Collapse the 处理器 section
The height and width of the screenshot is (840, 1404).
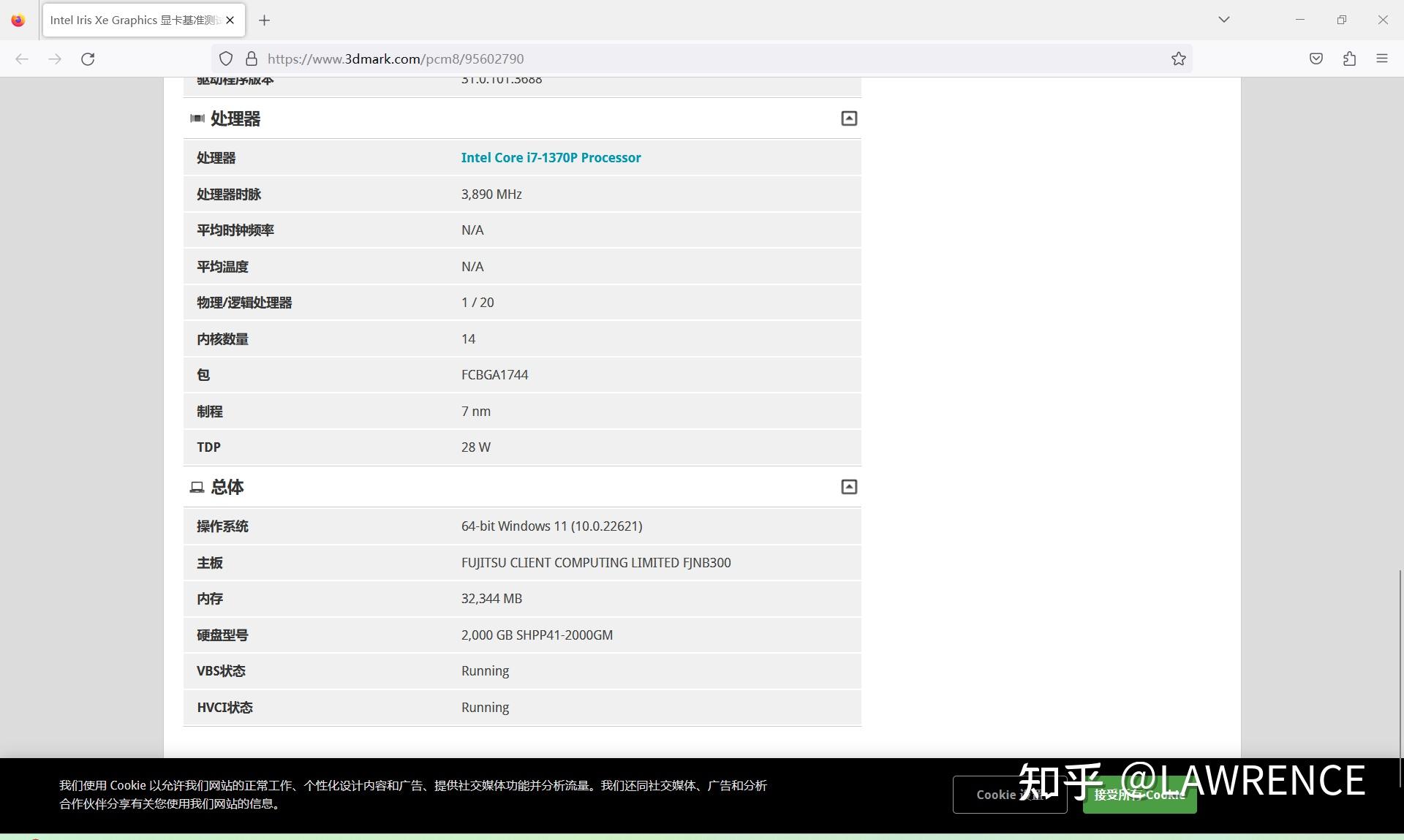pos(848,118)
